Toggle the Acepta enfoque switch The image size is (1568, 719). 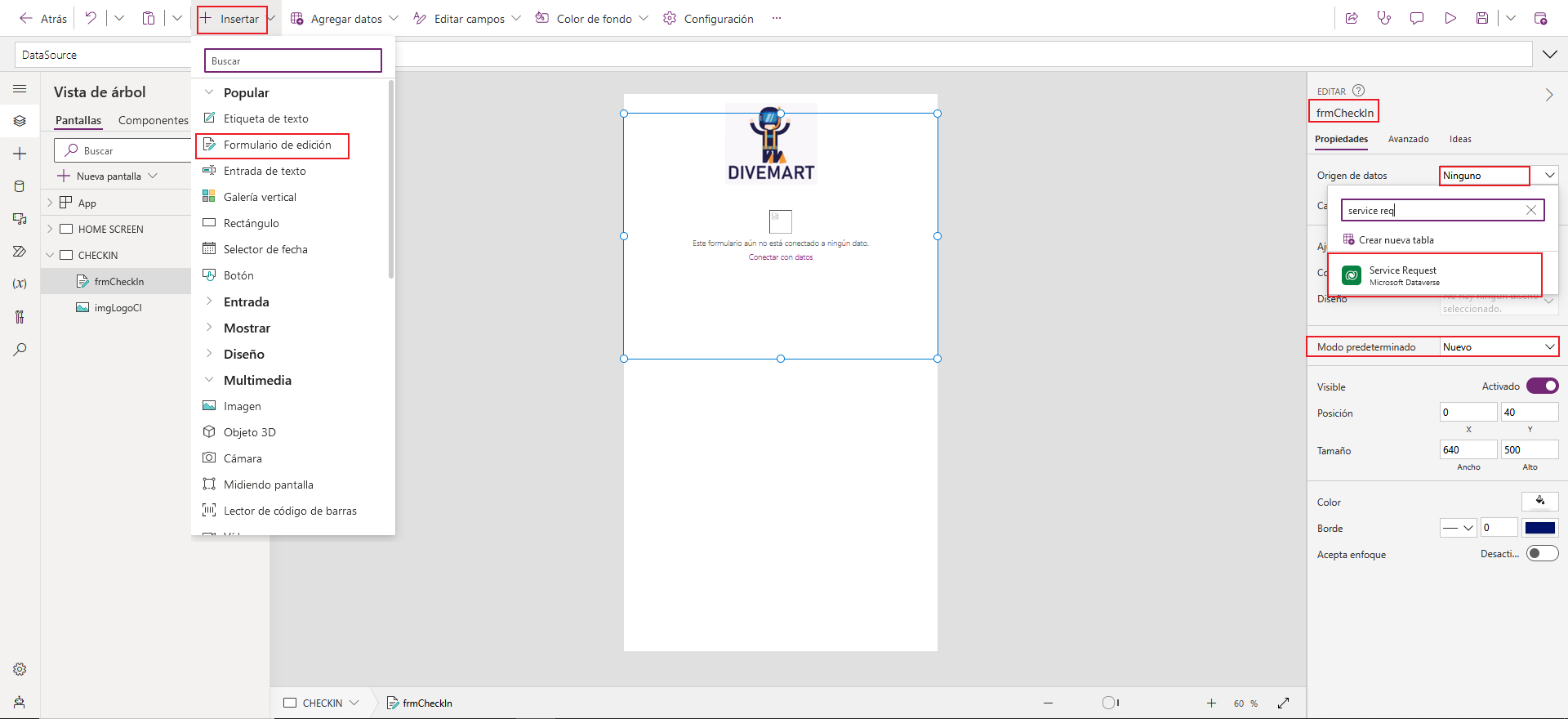point(1543,553)
